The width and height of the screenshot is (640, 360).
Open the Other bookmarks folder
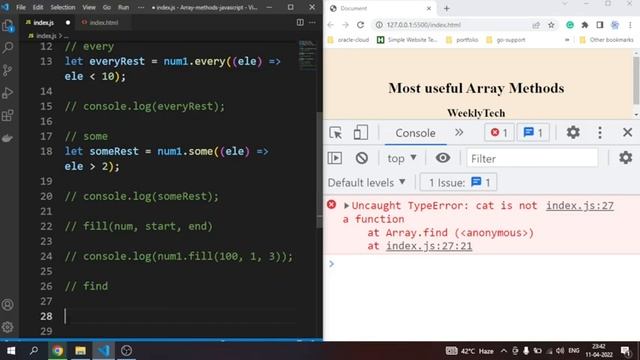tap(607, 40)
